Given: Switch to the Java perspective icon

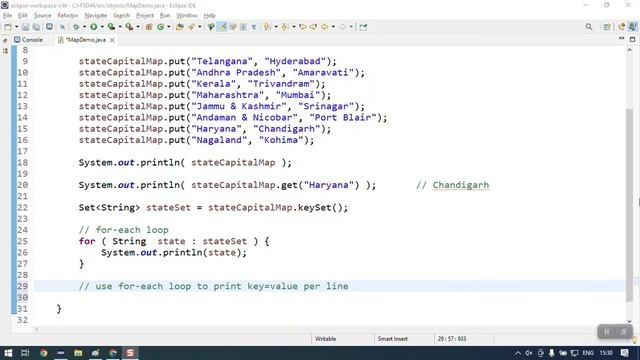Looking at the screenshot, I should pyautogui.click(x=622, y=27).
